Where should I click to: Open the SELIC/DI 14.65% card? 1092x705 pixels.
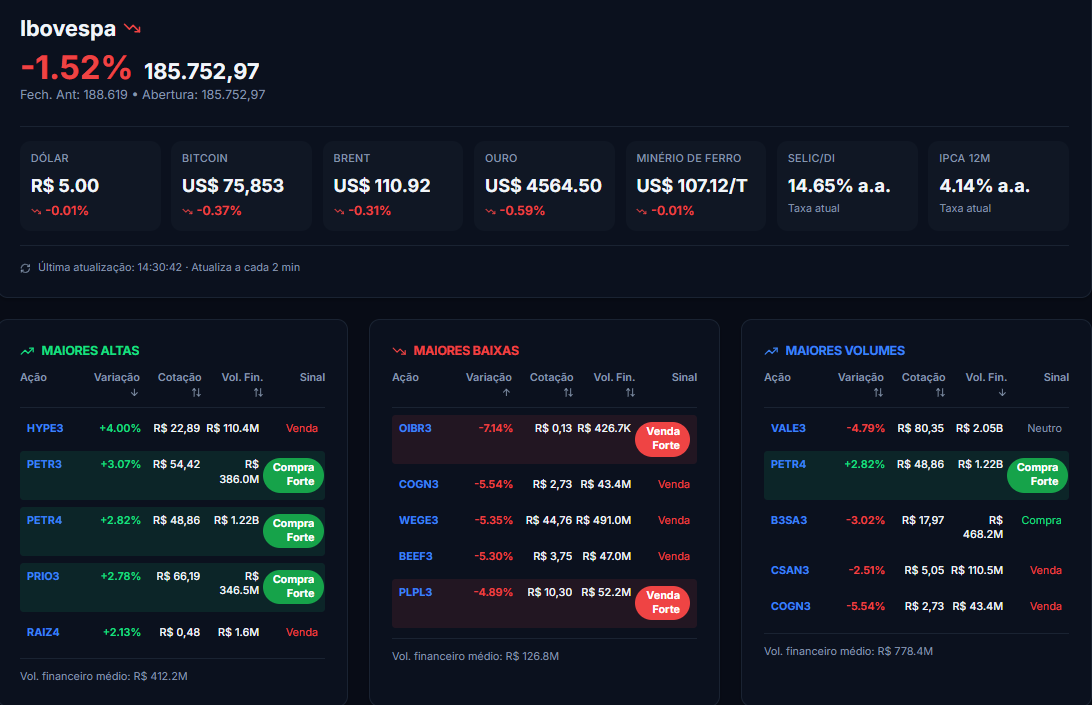847,186
